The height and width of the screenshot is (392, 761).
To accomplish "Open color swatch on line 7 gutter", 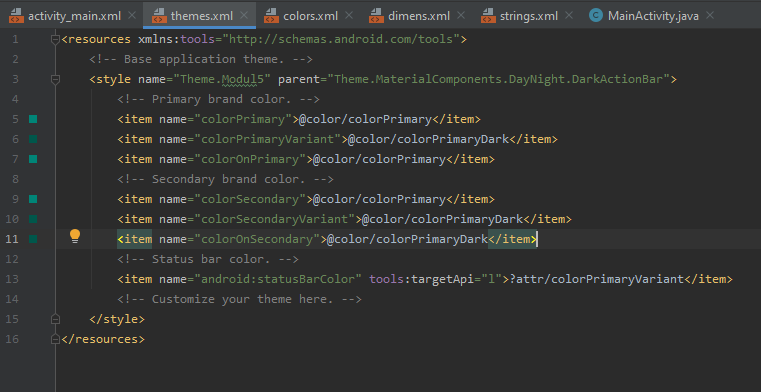I will (33, 159).
